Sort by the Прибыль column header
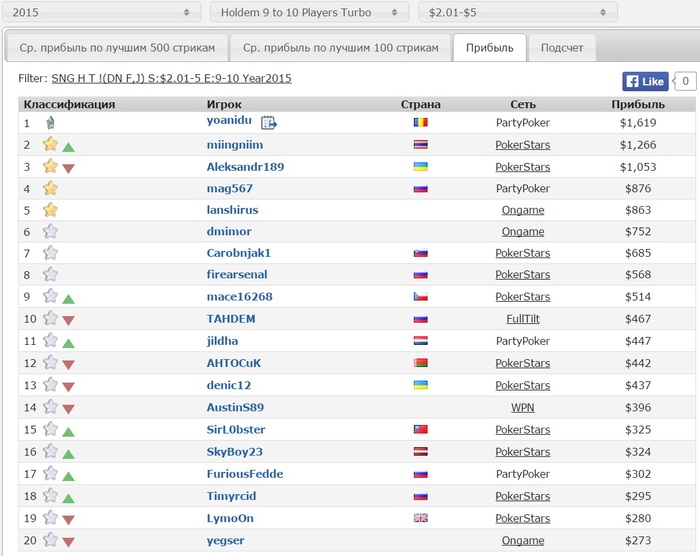Screen dimensions: 700x556 (x=637, y=104)
